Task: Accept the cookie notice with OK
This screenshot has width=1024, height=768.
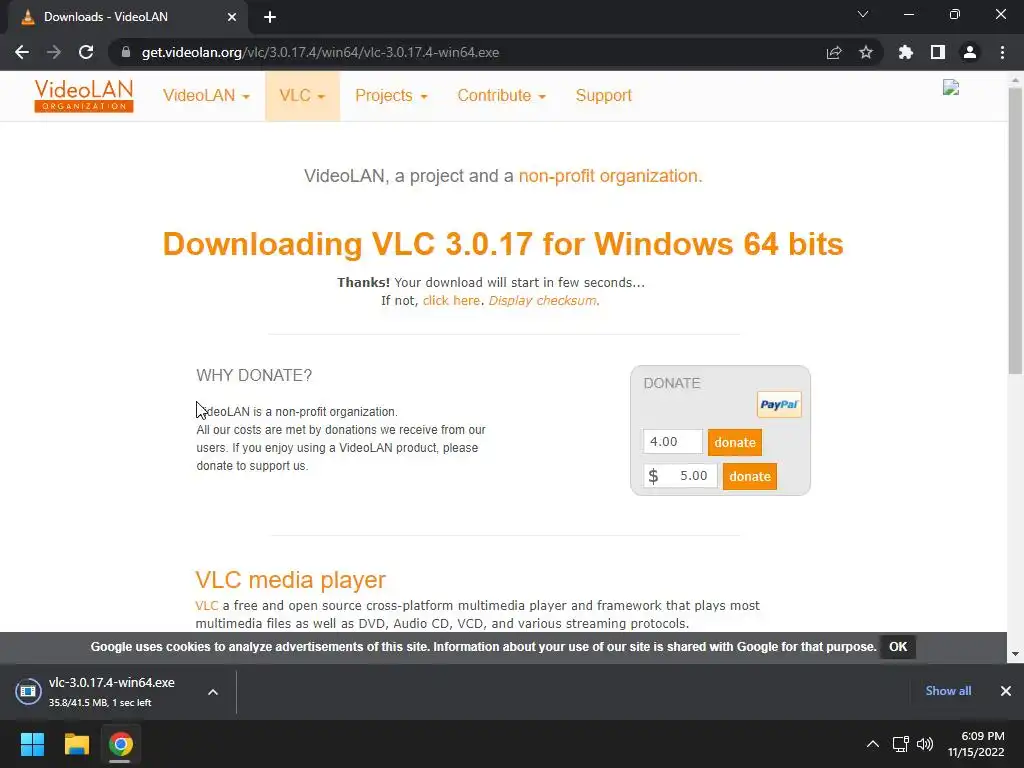Action: [x=898, y=647]
